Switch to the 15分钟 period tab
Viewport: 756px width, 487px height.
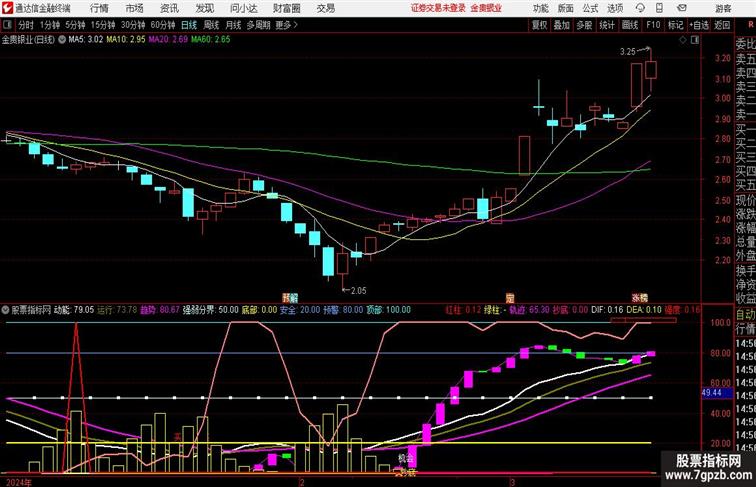103,25
